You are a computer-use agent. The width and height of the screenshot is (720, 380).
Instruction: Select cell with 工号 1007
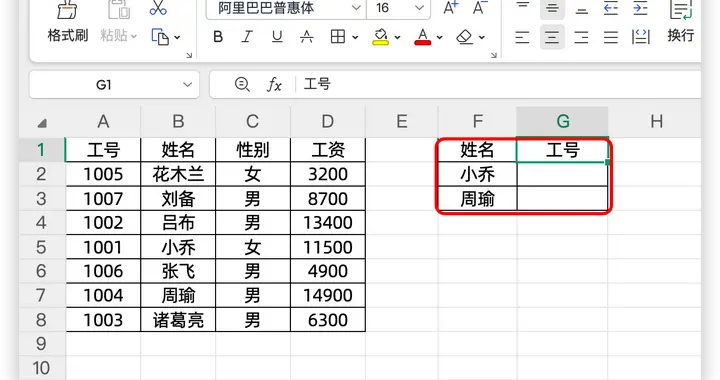[x=103, y=199]
